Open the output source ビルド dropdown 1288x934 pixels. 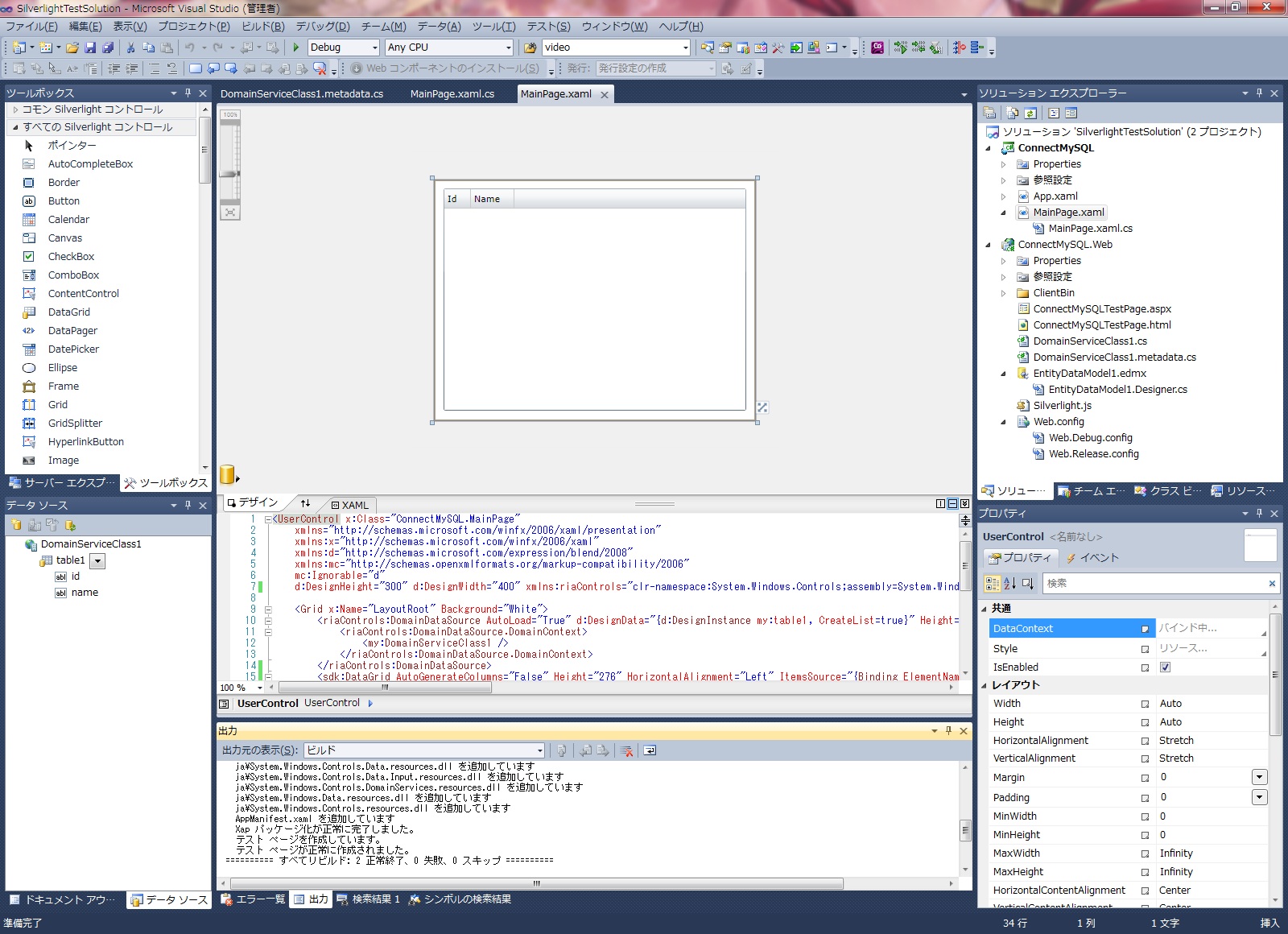pyautogui.click(x=539, y=750)
